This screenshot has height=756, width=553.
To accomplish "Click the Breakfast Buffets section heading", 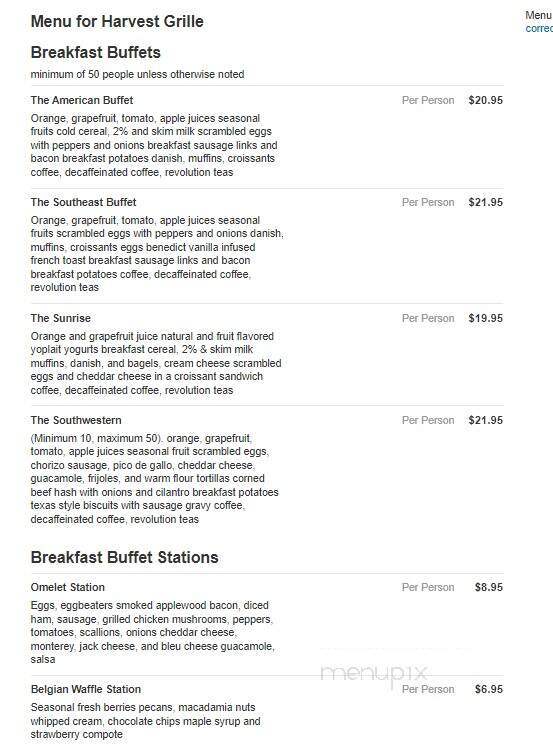I will click(95, 53).
